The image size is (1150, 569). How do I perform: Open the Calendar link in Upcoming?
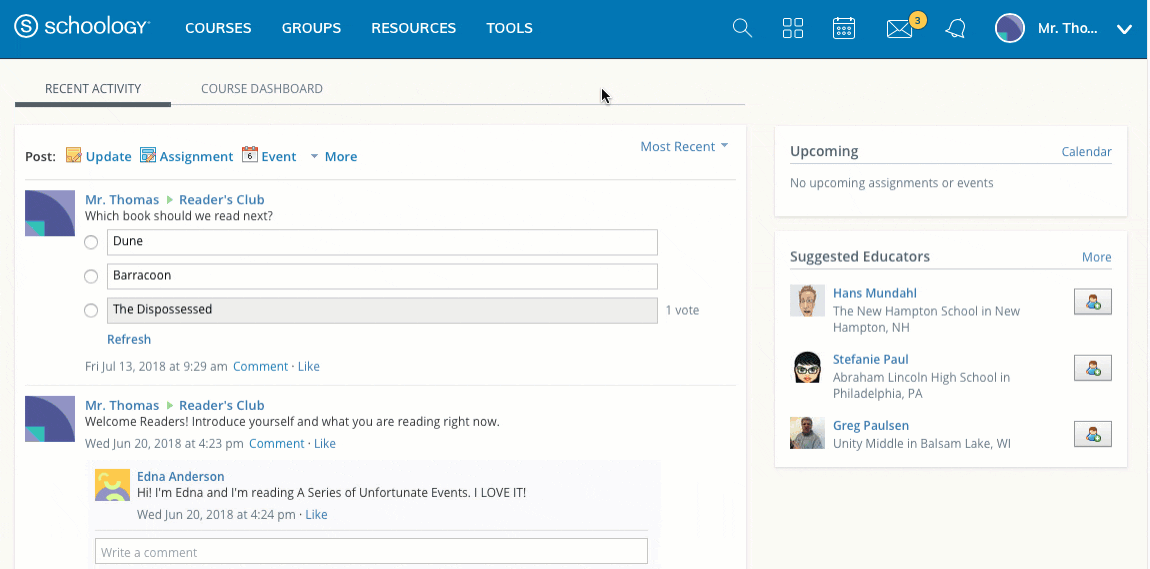(x=1086, y=152)
